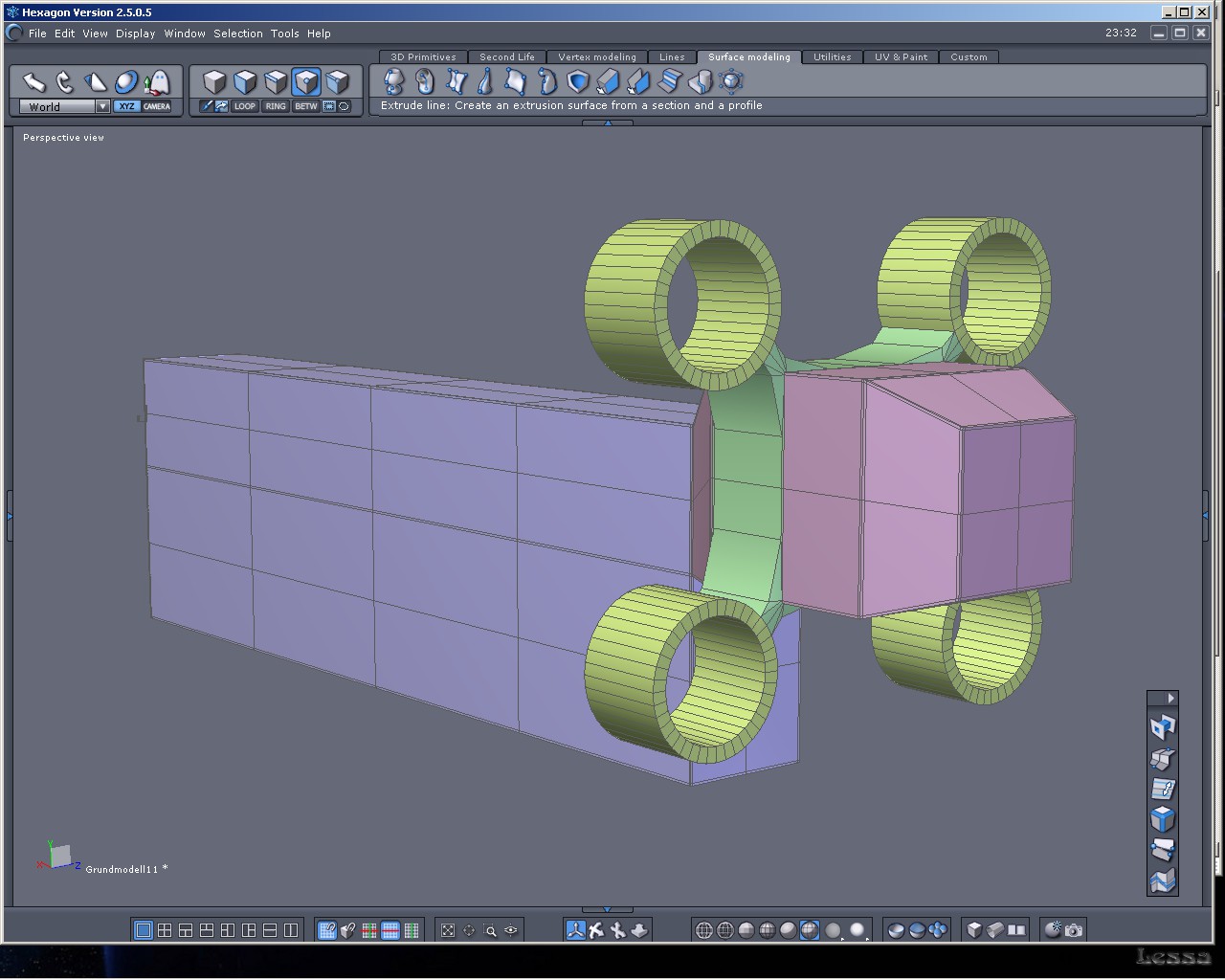Toggle the eye view visibility icon
This screenshot has width=1225, height=980.
click(511, 930)
